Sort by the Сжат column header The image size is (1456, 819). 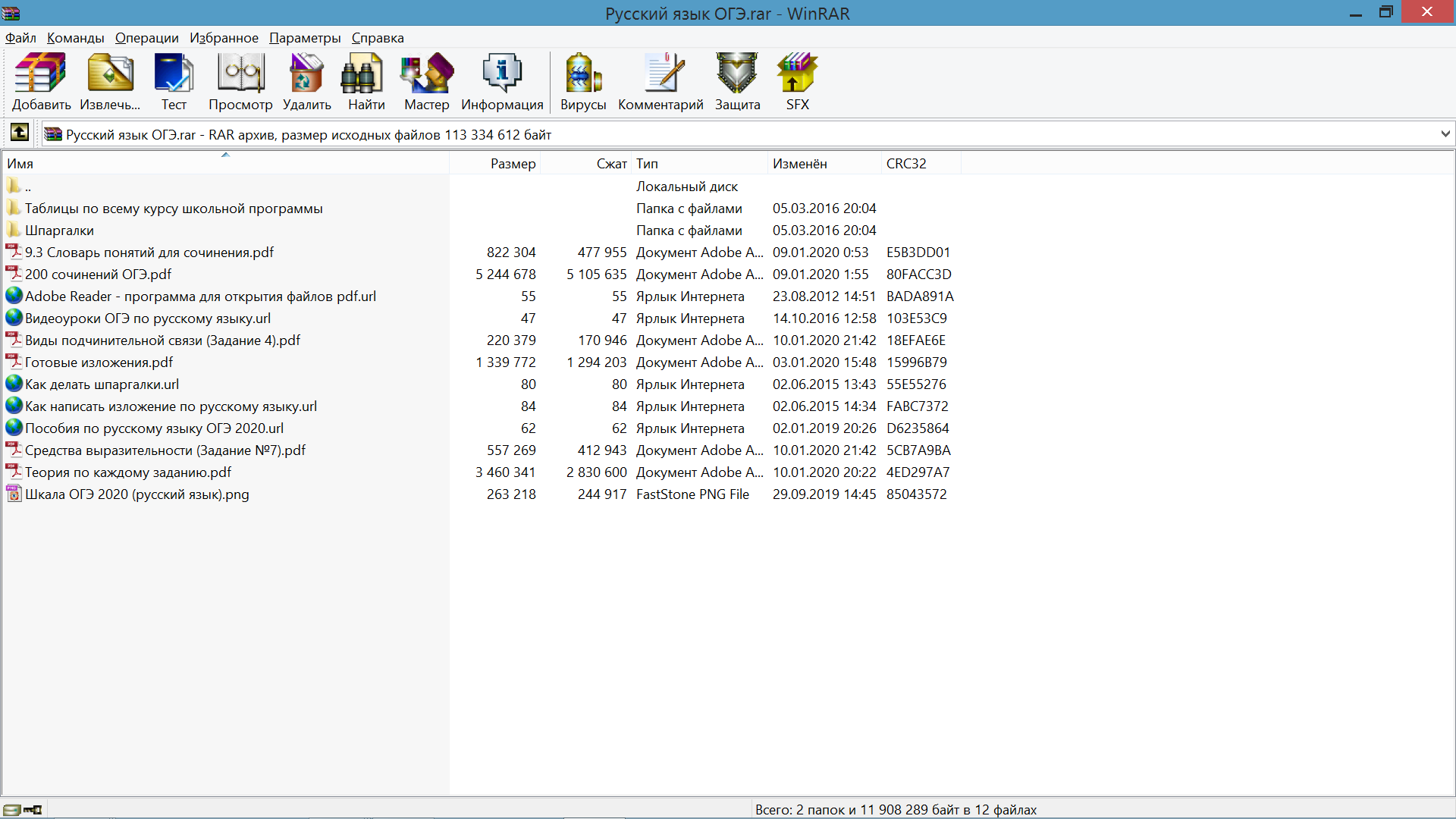(585, 163)
